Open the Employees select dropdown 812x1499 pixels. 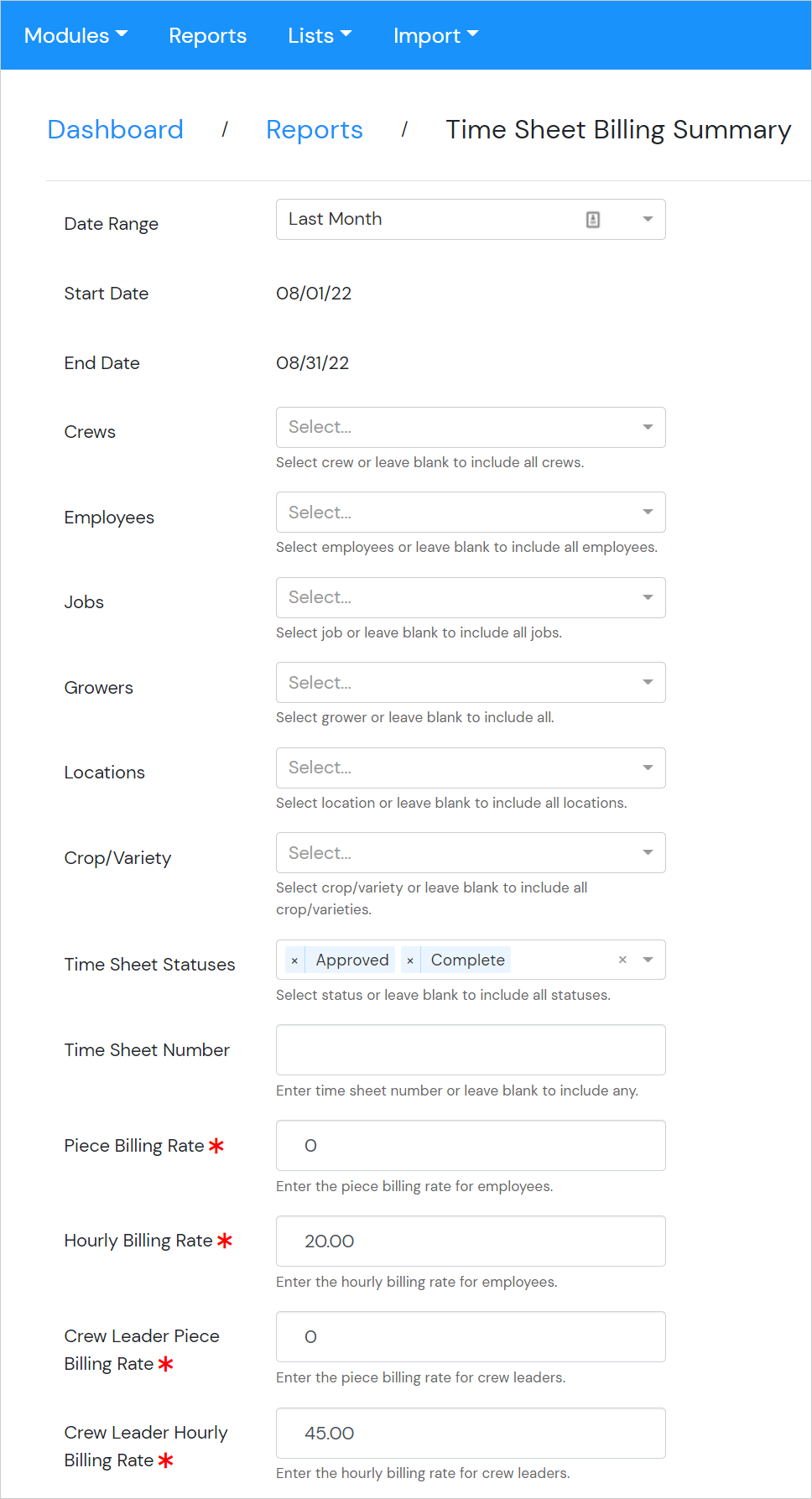tap(648, 512)
